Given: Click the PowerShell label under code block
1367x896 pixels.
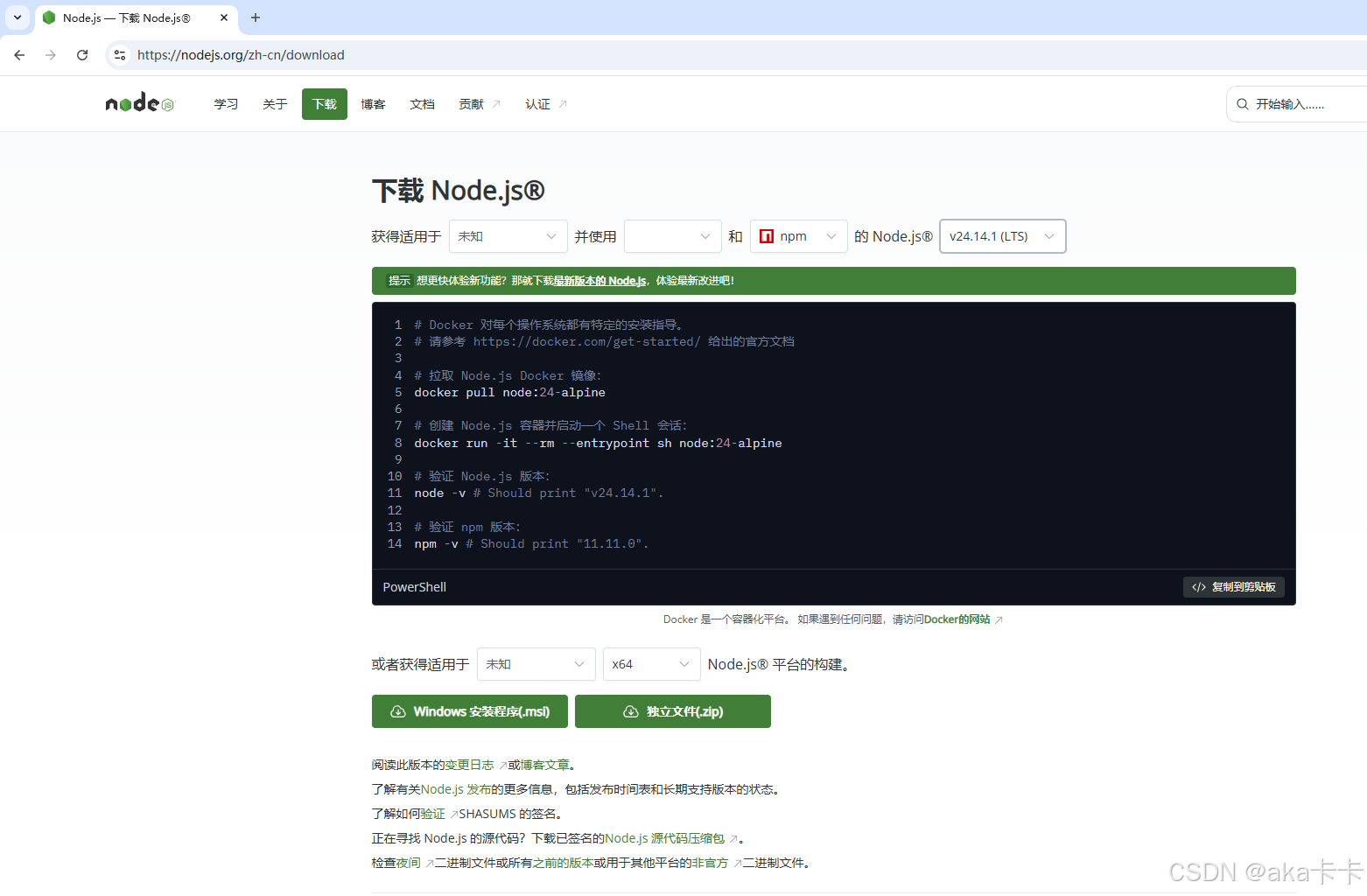Looking at the screenshot, I should 415,587.
